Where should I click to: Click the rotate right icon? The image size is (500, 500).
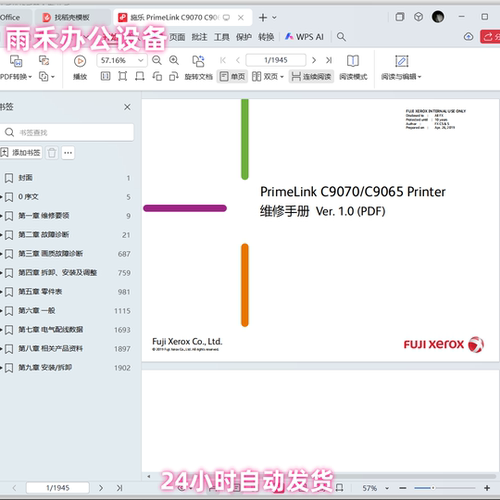click(174, 77)
